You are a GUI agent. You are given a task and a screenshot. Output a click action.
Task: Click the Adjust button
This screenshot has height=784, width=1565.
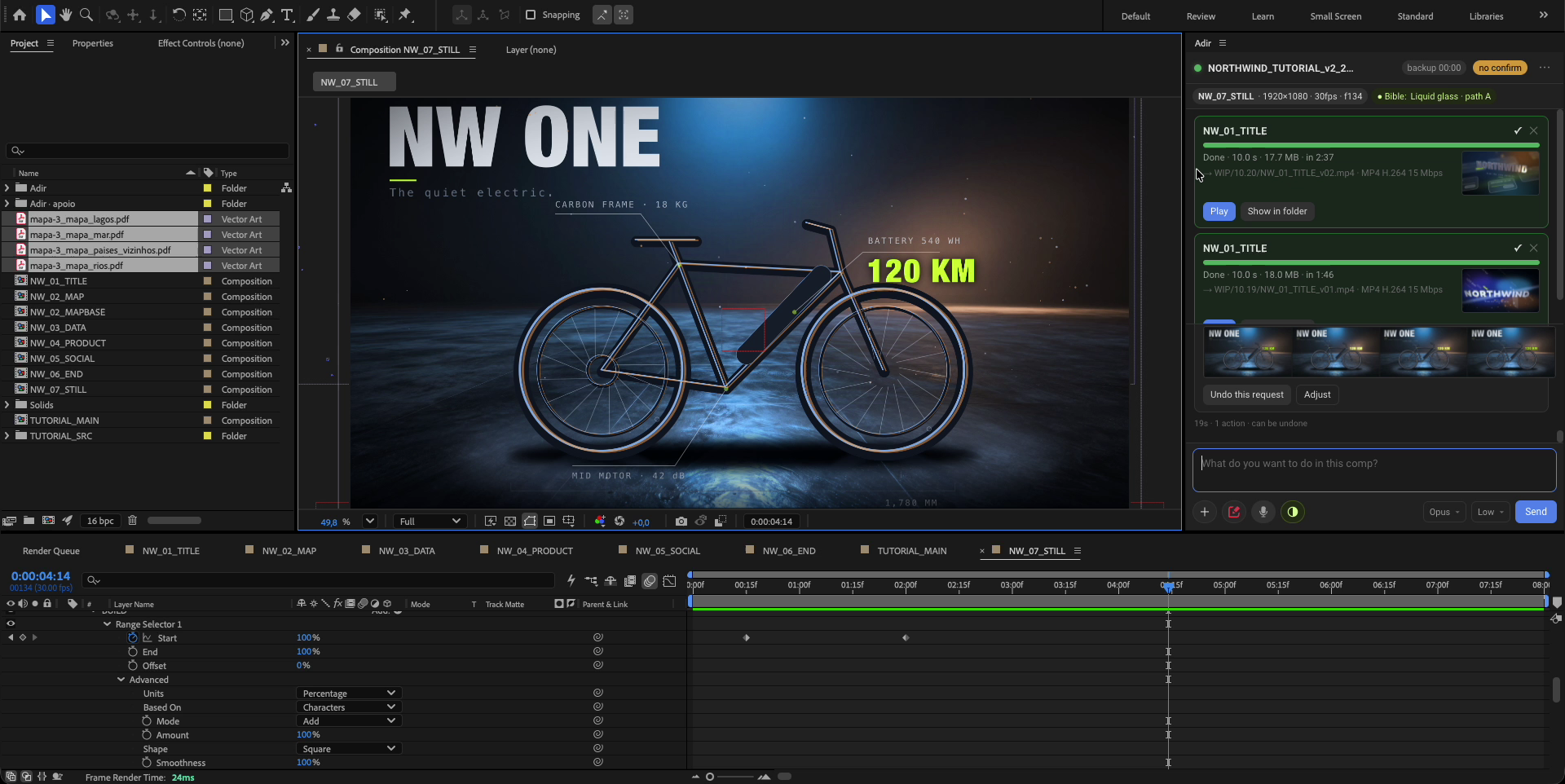(1317, 394)
